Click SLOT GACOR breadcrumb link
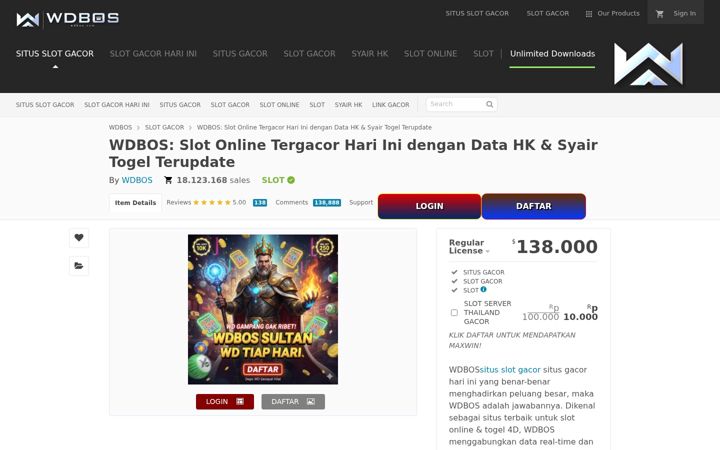 (164, 127)
